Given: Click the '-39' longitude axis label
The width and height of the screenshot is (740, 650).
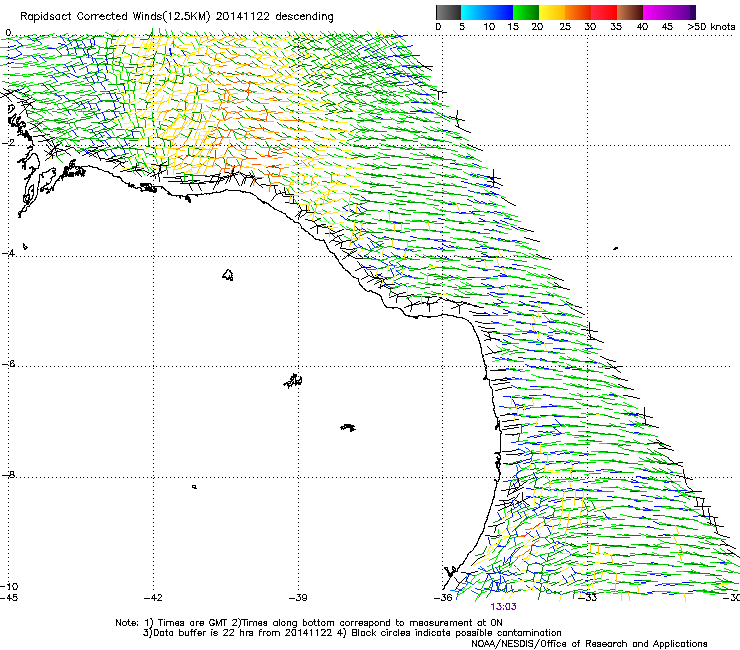Looking at the screenshot, I should (x=298, y=598).
